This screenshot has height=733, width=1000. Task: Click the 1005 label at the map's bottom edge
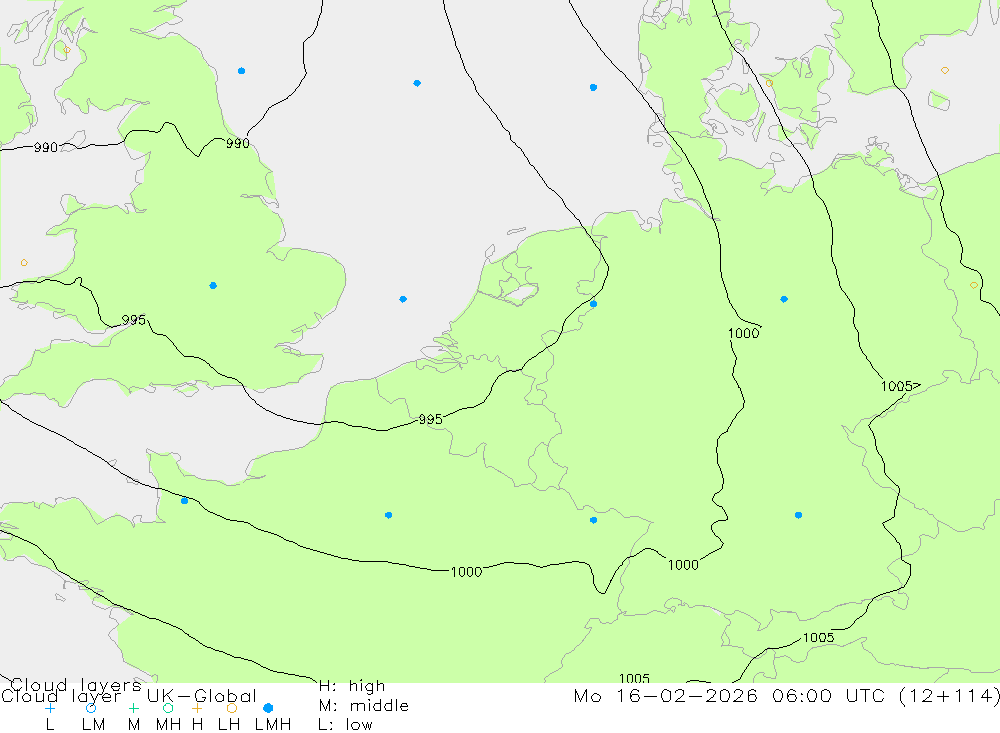pyautogui.click(x=634, y=678)
